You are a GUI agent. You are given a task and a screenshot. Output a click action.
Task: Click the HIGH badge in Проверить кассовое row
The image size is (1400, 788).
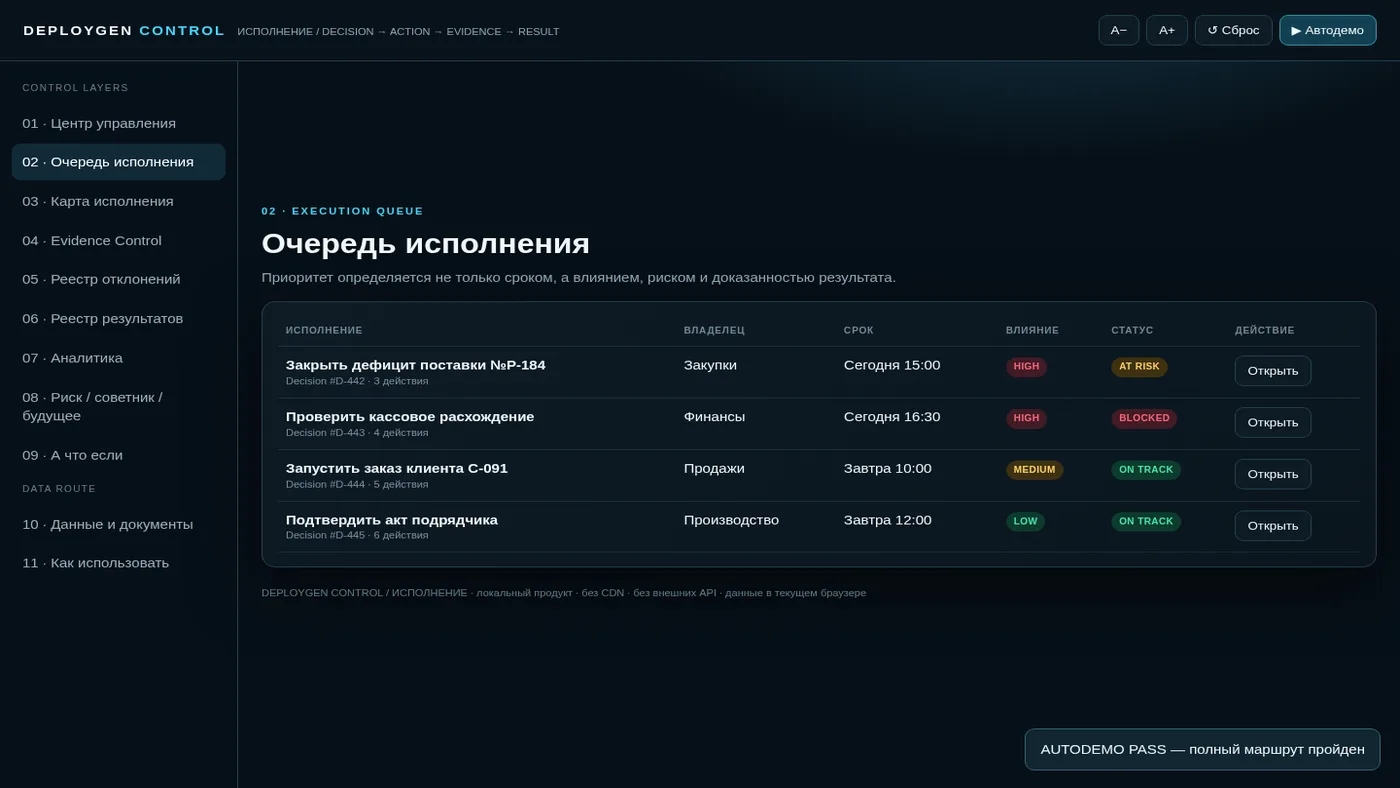(1026, 418)
